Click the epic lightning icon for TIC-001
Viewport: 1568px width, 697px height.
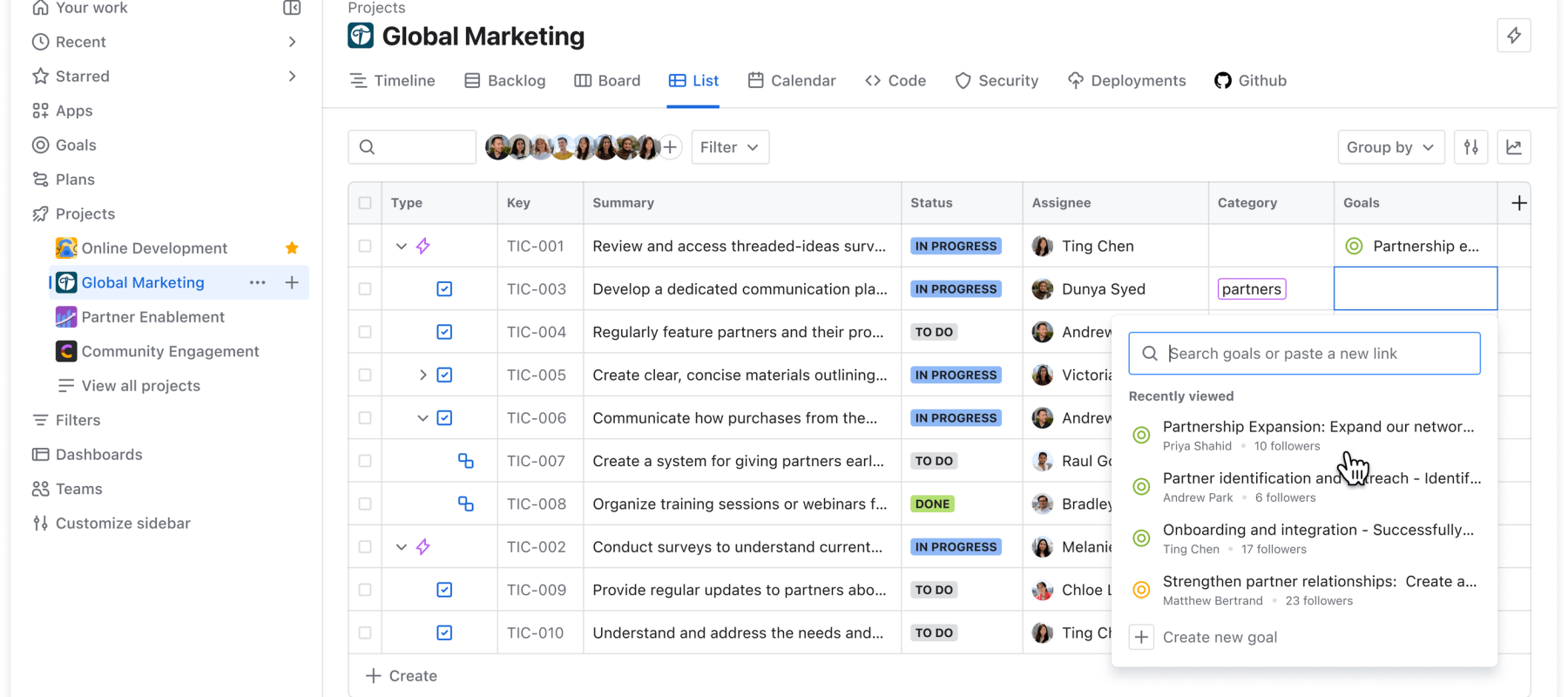[x=423, y=246]
